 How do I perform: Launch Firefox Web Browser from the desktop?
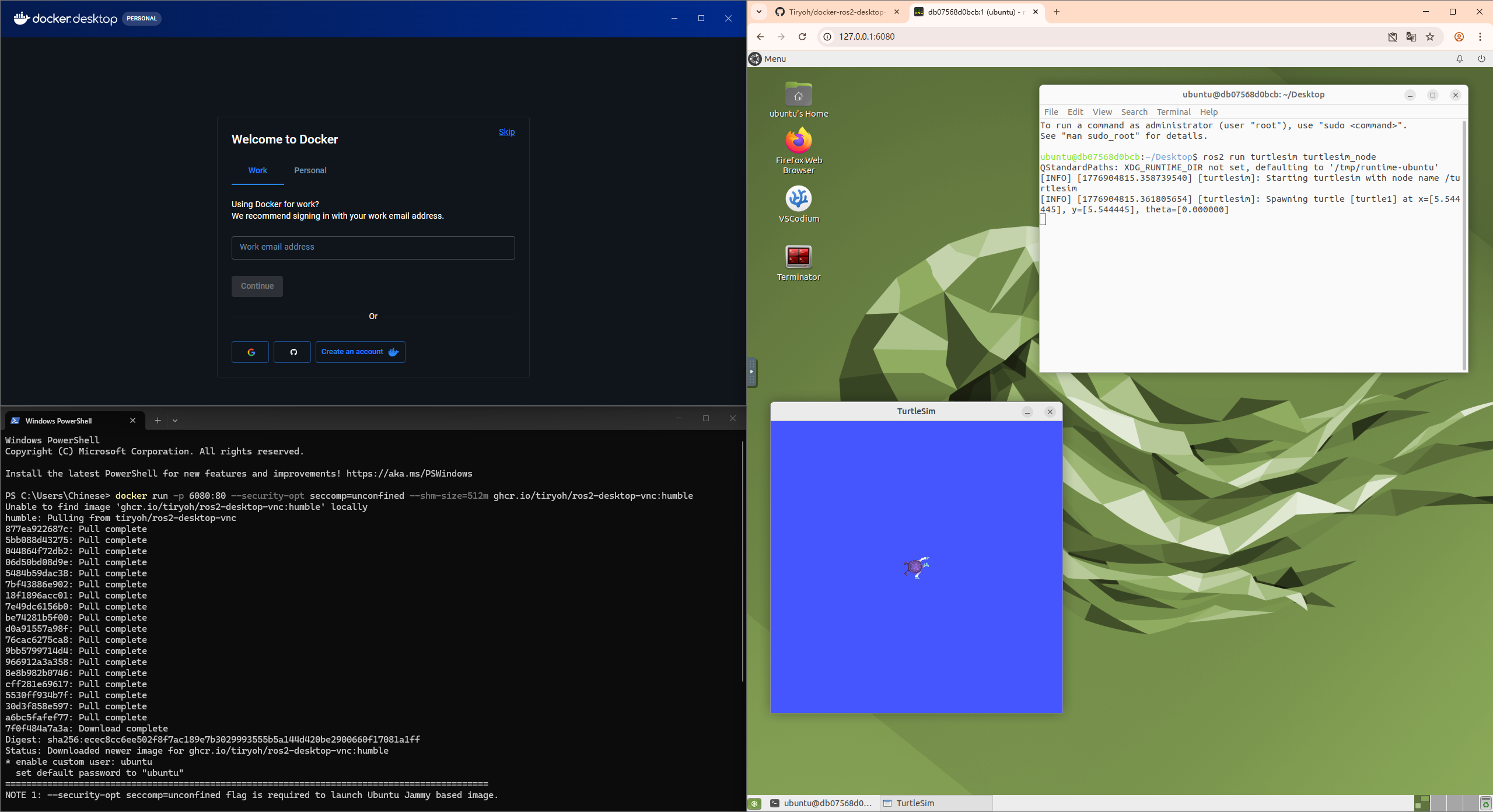tap(798, 150)
